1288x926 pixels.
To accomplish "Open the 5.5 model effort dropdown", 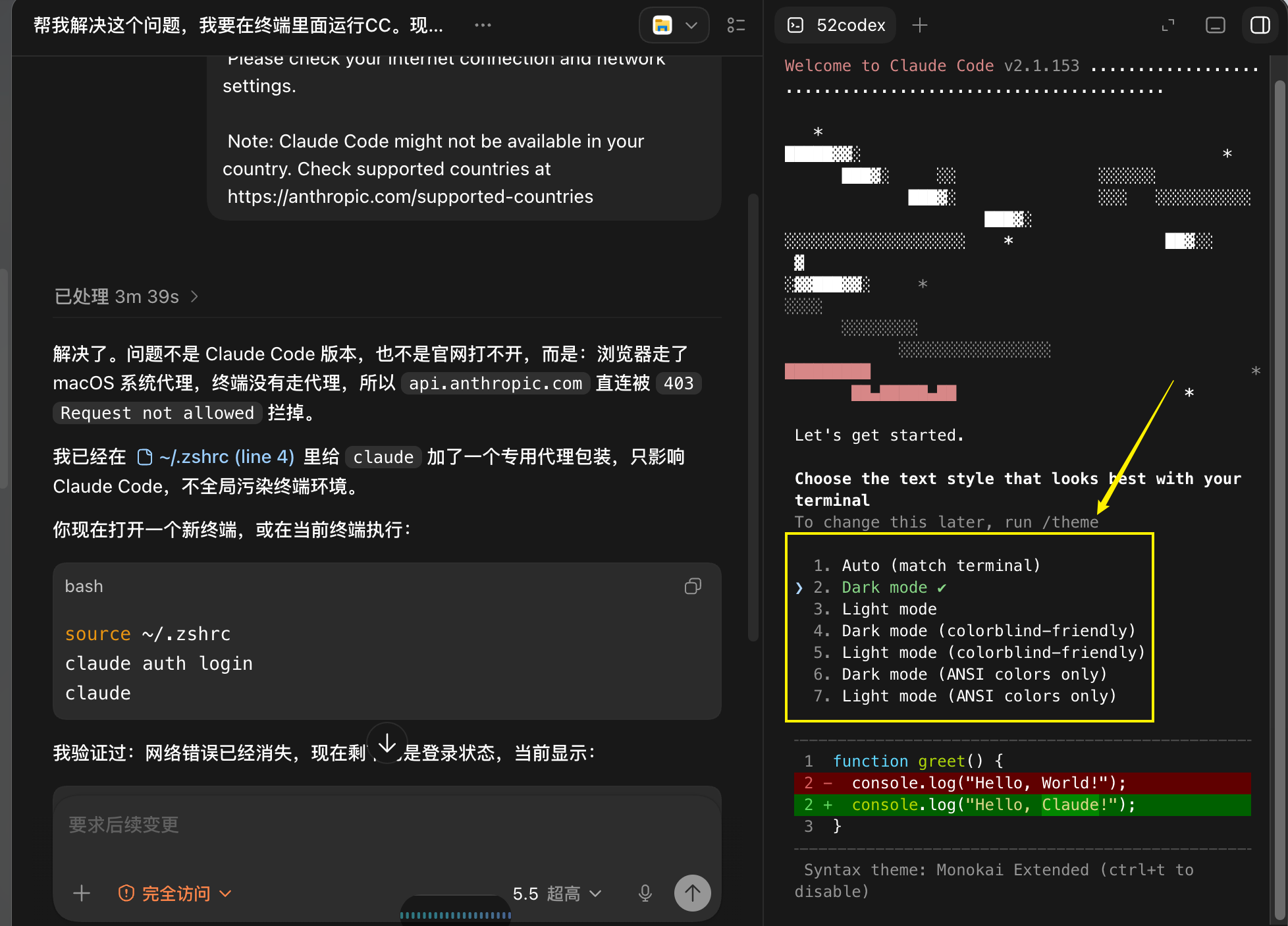I will pos(557,893).
